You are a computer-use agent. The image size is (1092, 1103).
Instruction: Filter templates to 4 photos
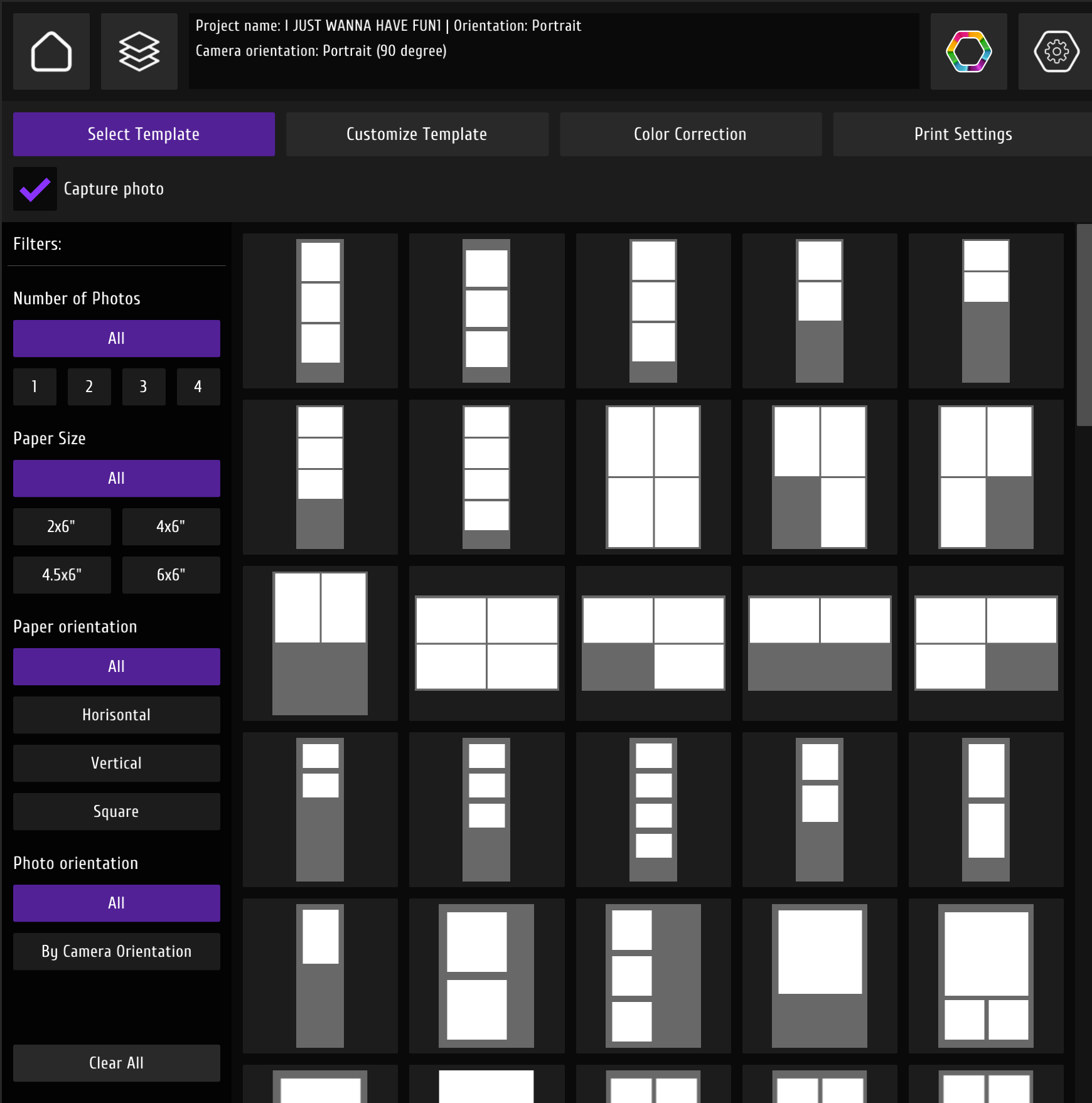(198, 387)
